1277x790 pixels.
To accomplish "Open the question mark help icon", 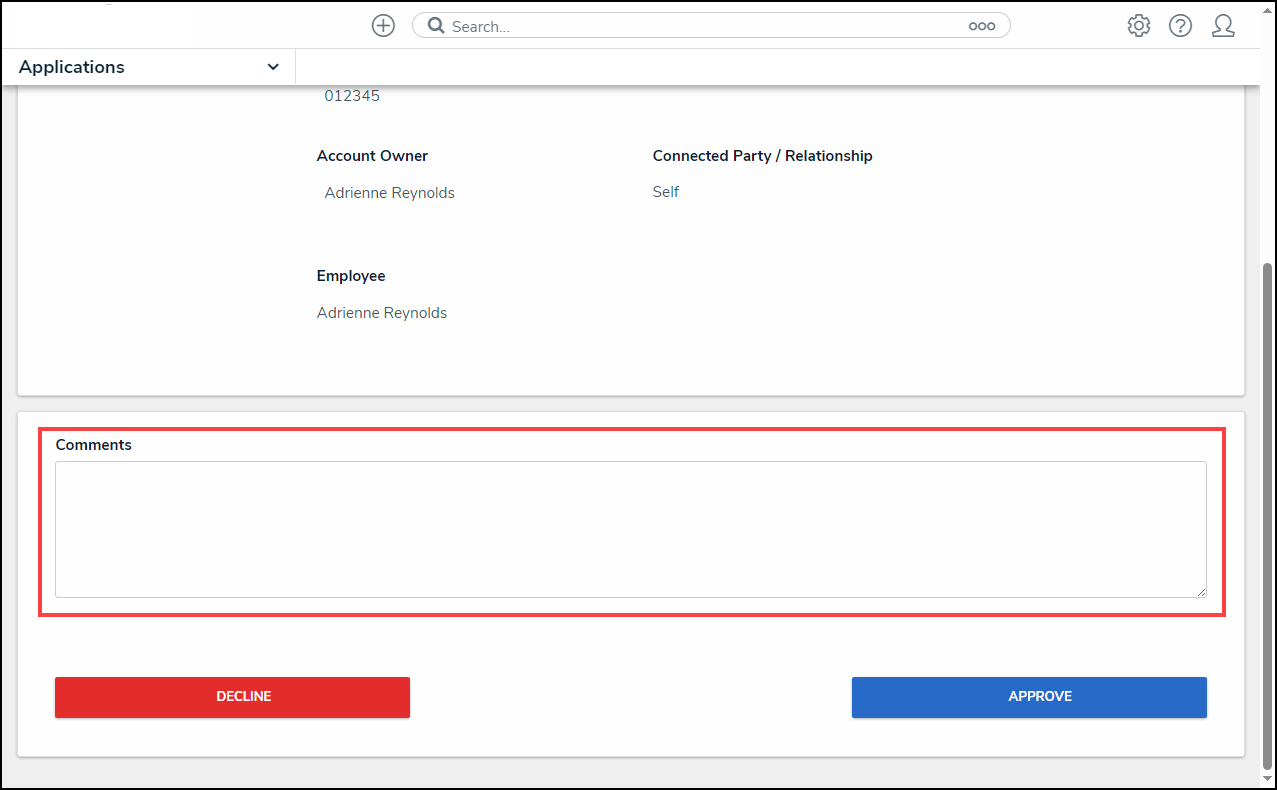I will (x=1180, y=26).
